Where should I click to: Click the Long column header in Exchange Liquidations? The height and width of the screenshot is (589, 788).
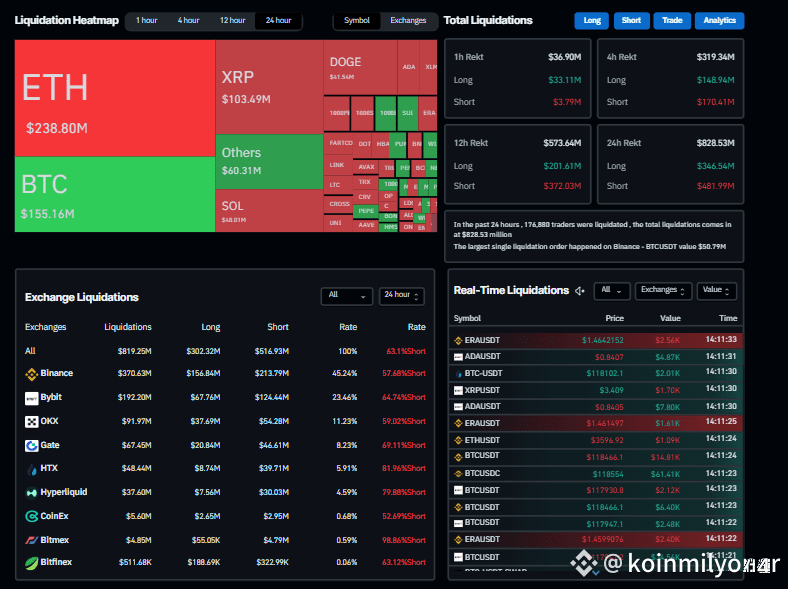211,327
